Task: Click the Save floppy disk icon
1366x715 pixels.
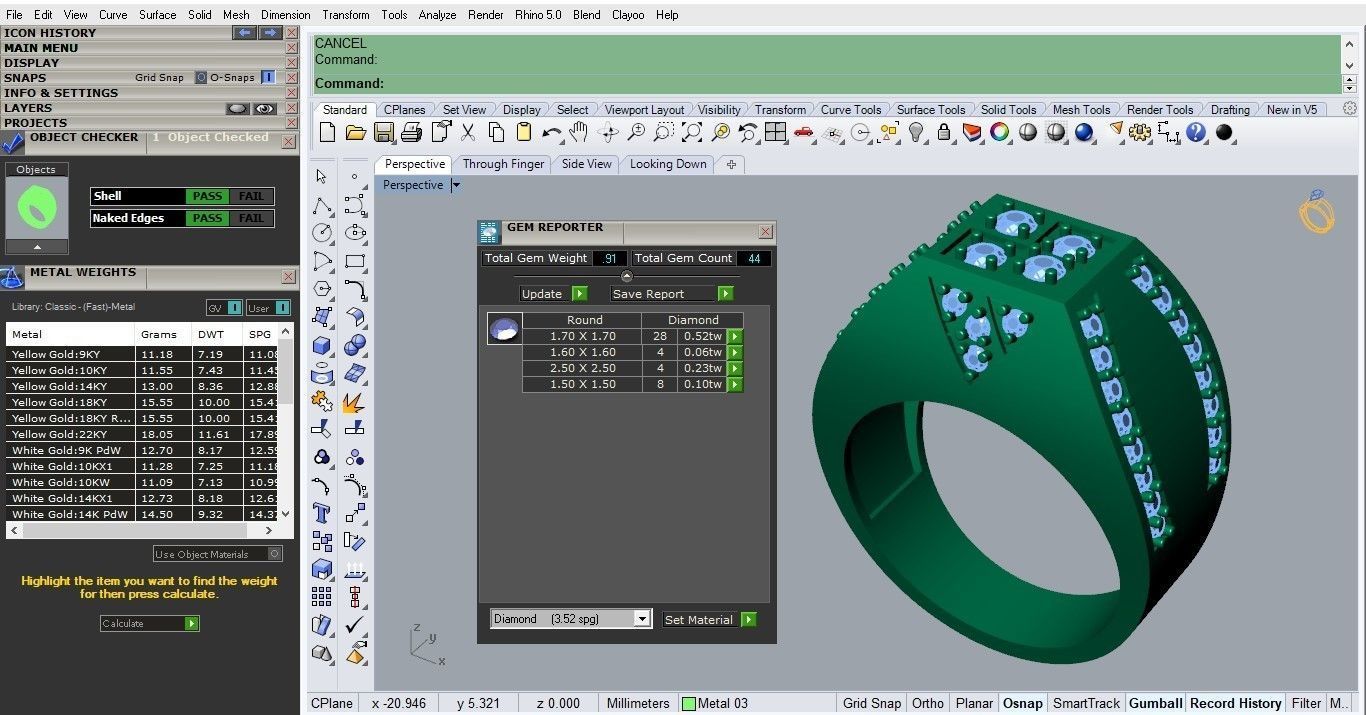Action: coord(383,132)
